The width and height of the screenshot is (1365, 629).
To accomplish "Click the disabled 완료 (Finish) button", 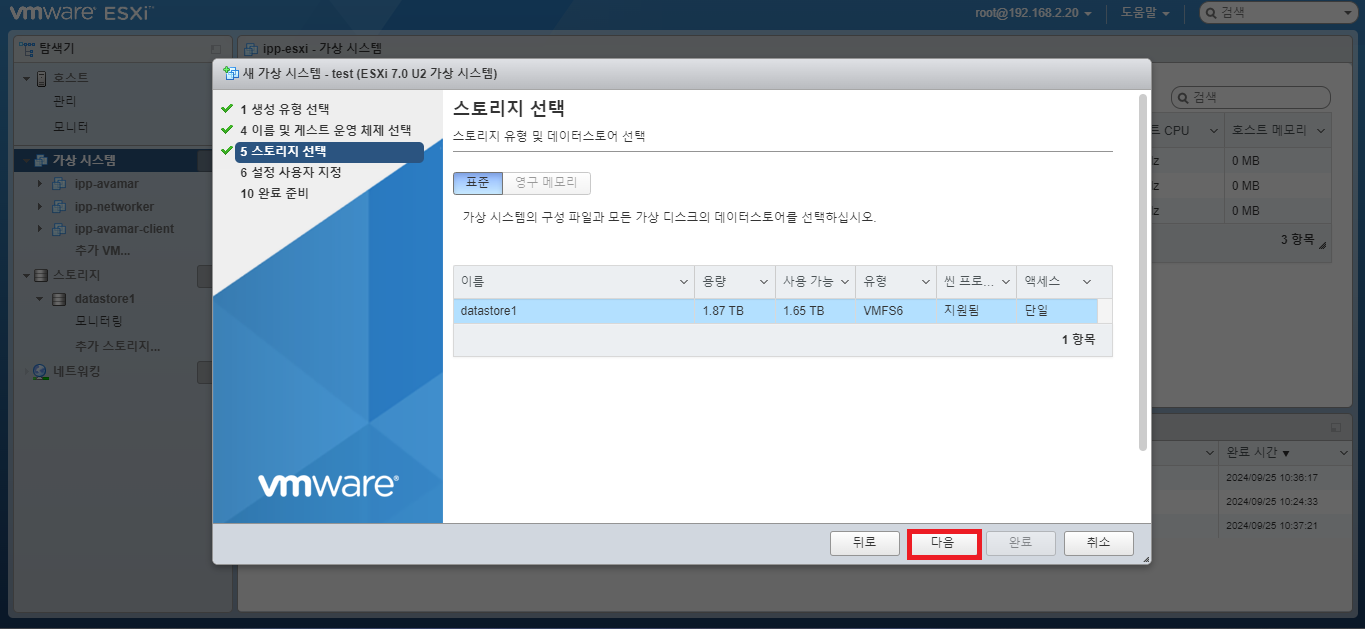I will tap(1020, 543).
